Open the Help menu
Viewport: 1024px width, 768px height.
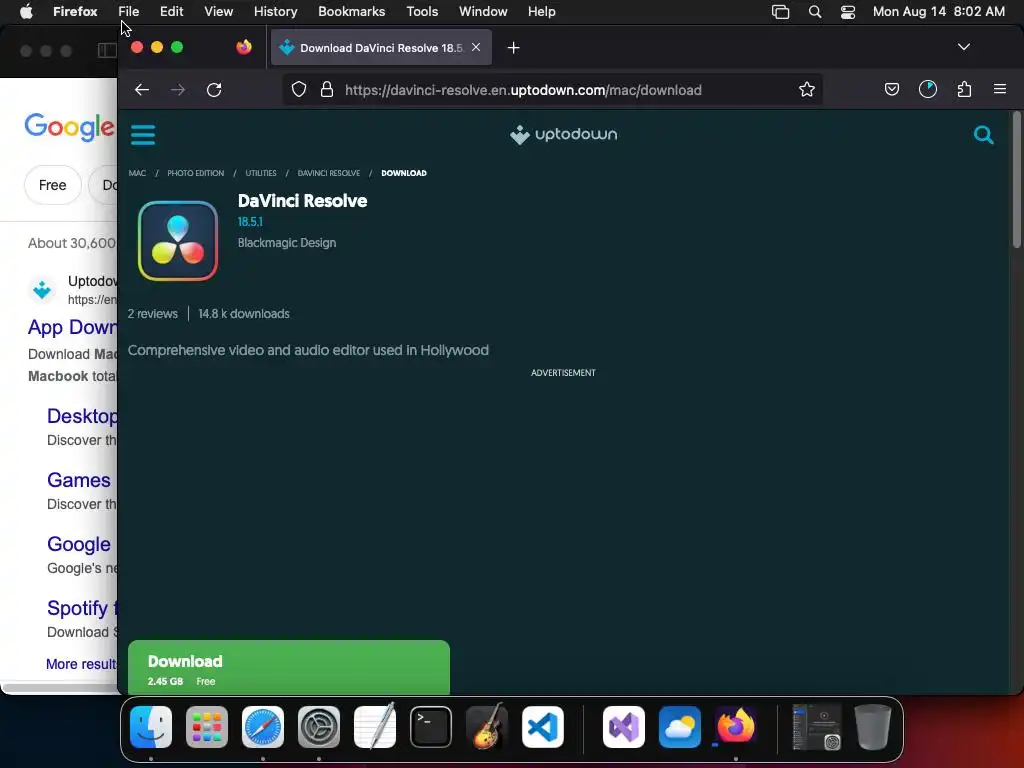tap(541, 11)
